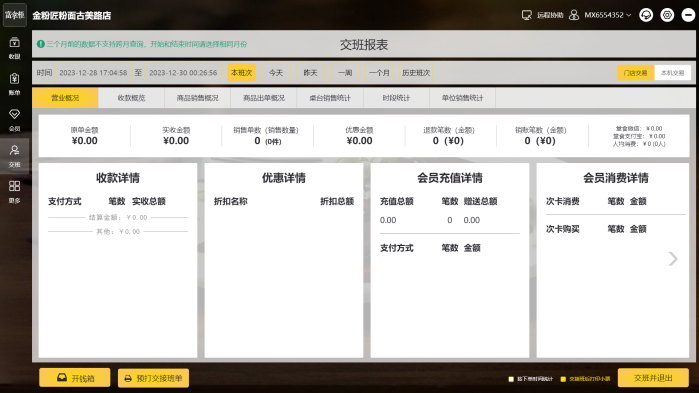Click the 优惠金额 ¥0.00 value
Image resolution: width=699 pixels, height=393 pixels.
pyautogui.click(x=359, y=141)
